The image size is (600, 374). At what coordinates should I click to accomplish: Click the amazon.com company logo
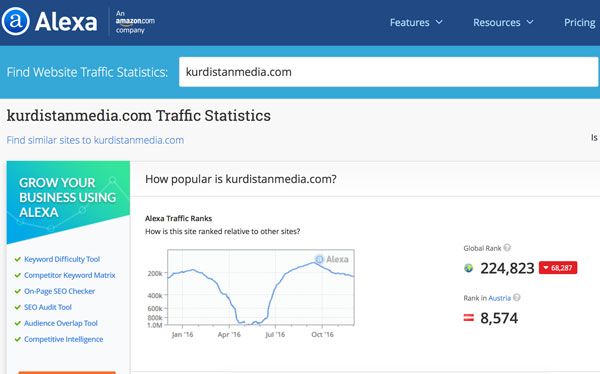coord(135,21)
